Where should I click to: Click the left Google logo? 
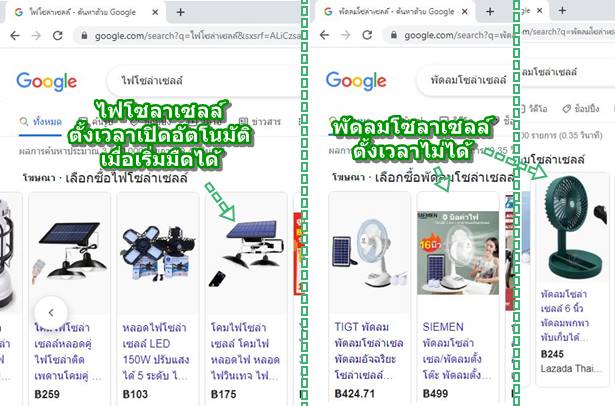tap(47, 81)
